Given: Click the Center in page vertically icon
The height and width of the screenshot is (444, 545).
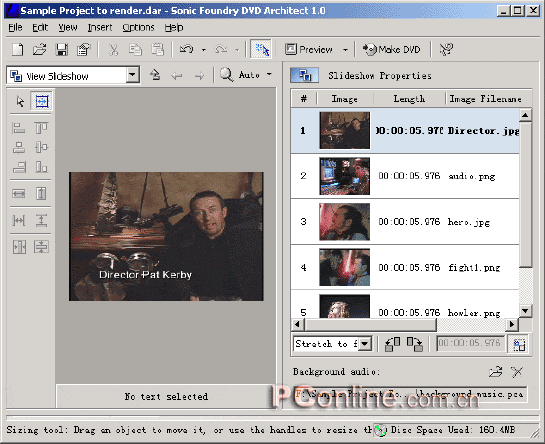Looking at the screenshot, I should [x=41, y=247].
